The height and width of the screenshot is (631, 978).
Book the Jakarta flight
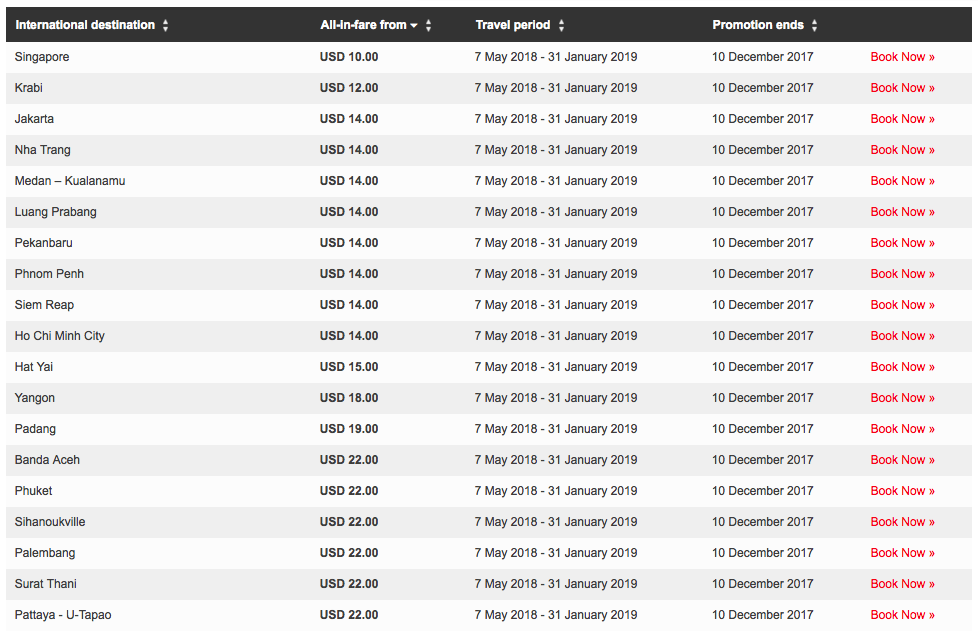903,119
